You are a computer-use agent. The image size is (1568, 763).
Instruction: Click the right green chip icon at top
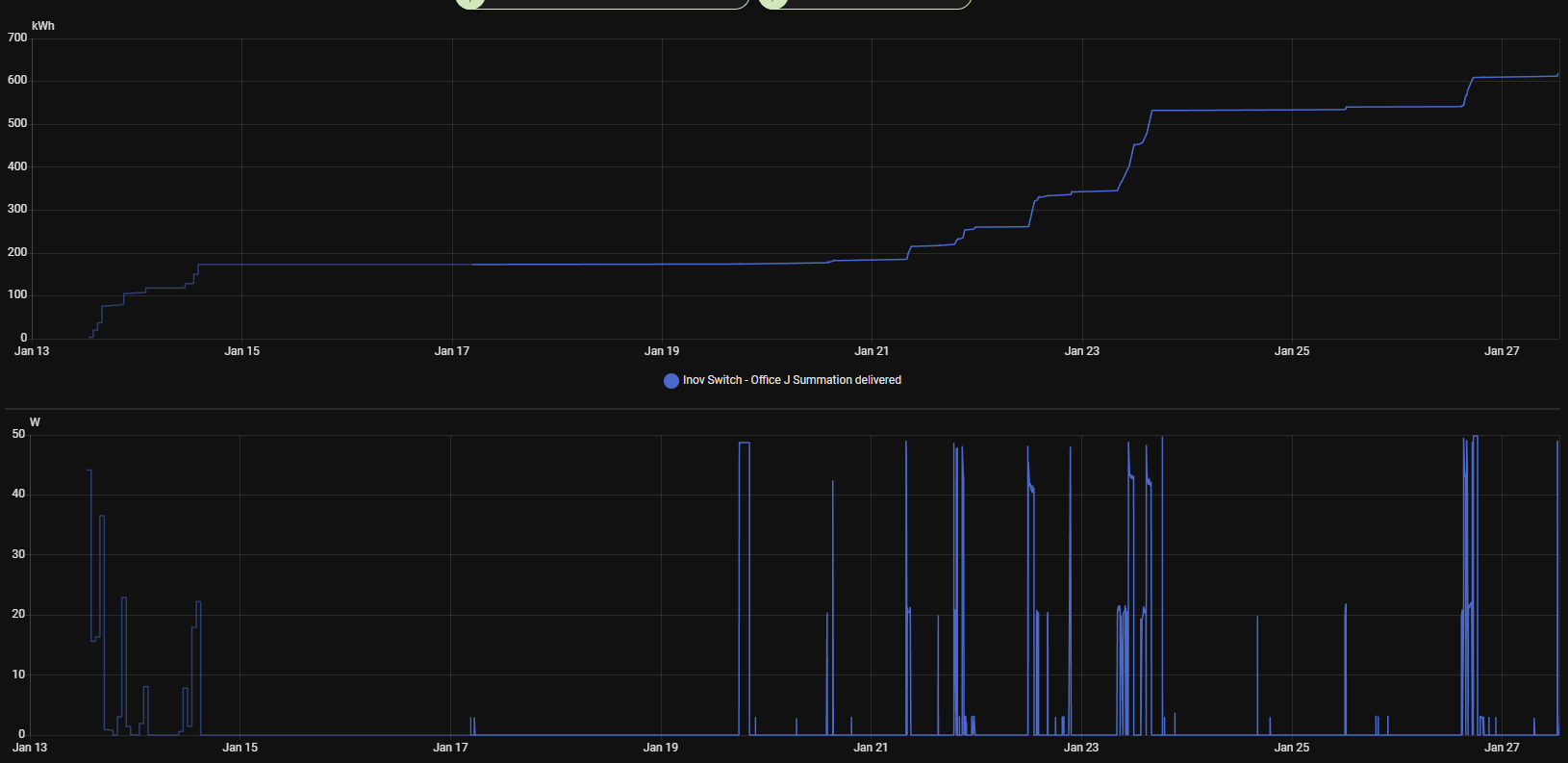point(772,3)
